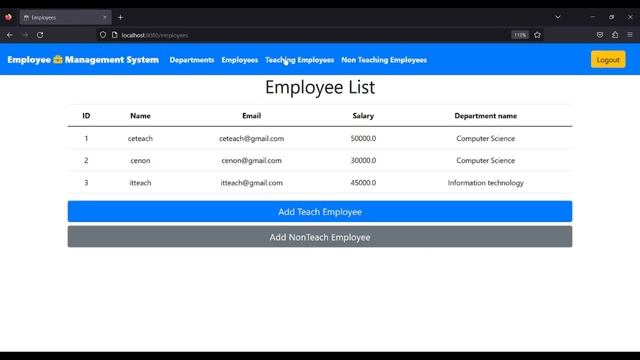Screen dimensions: 640x360
Task: Open Non Teaching Employees nav item
Action: point(384,60)
